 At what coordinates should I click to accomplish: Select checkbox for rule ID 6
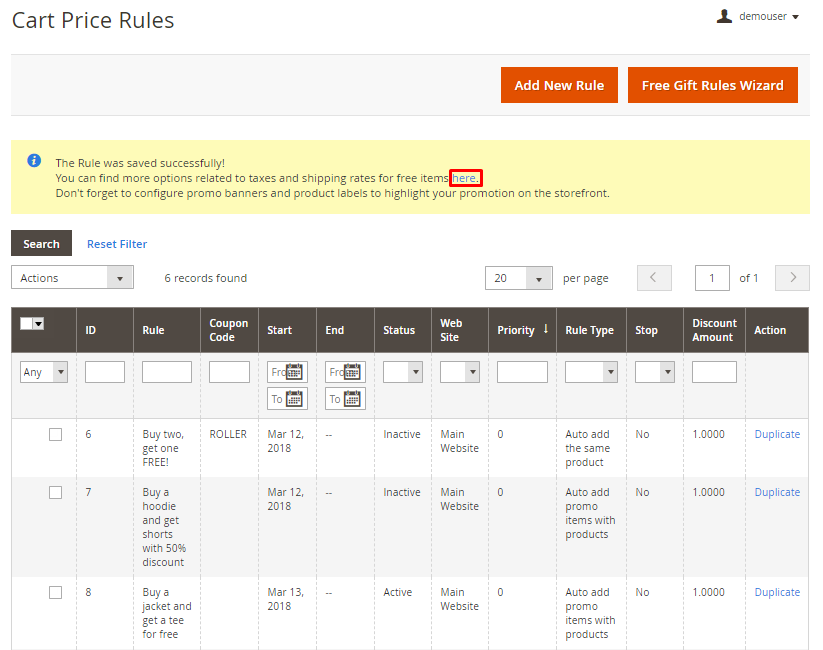pyautogui.click(x=56, y=434)
